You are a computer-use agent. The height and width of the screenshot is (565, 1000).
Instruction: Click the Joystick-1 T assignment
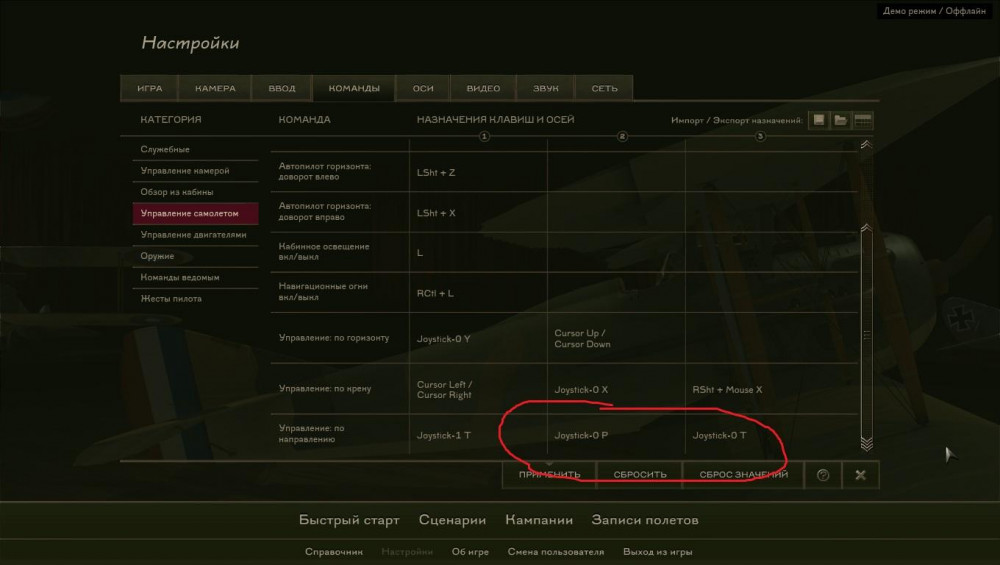click(x=478, y=435)
